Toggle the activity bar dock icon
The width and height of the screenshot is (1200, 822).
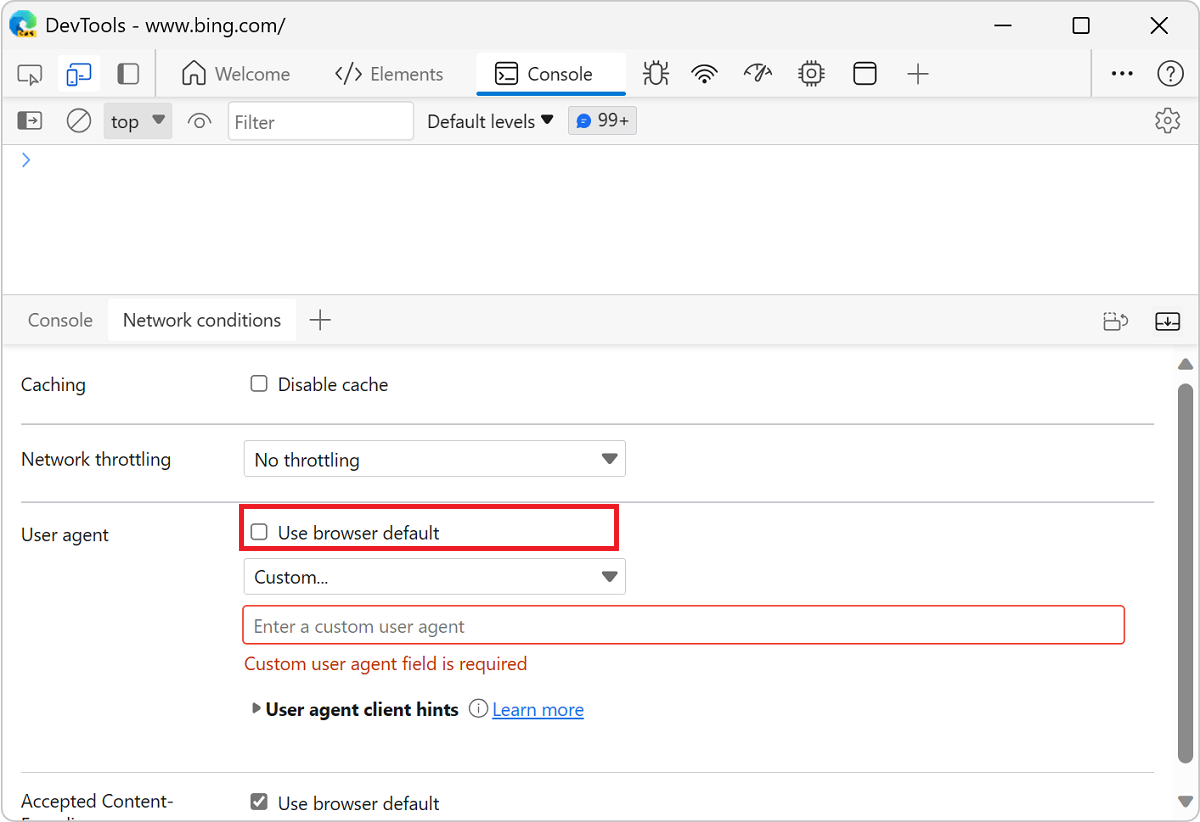(128, 74)
